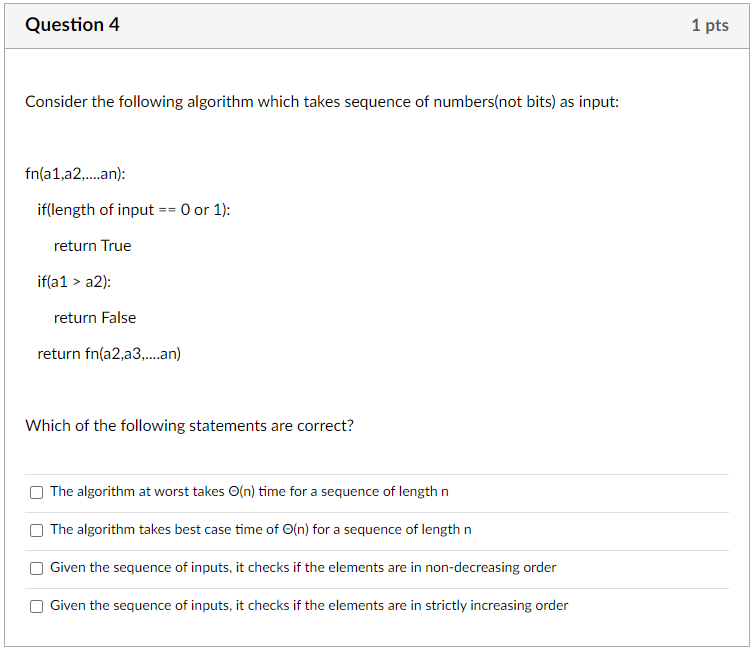Click 'The algorithm at worst takes' answer text
This screenshot has height=653, width=754.
[x=249, y=491]
